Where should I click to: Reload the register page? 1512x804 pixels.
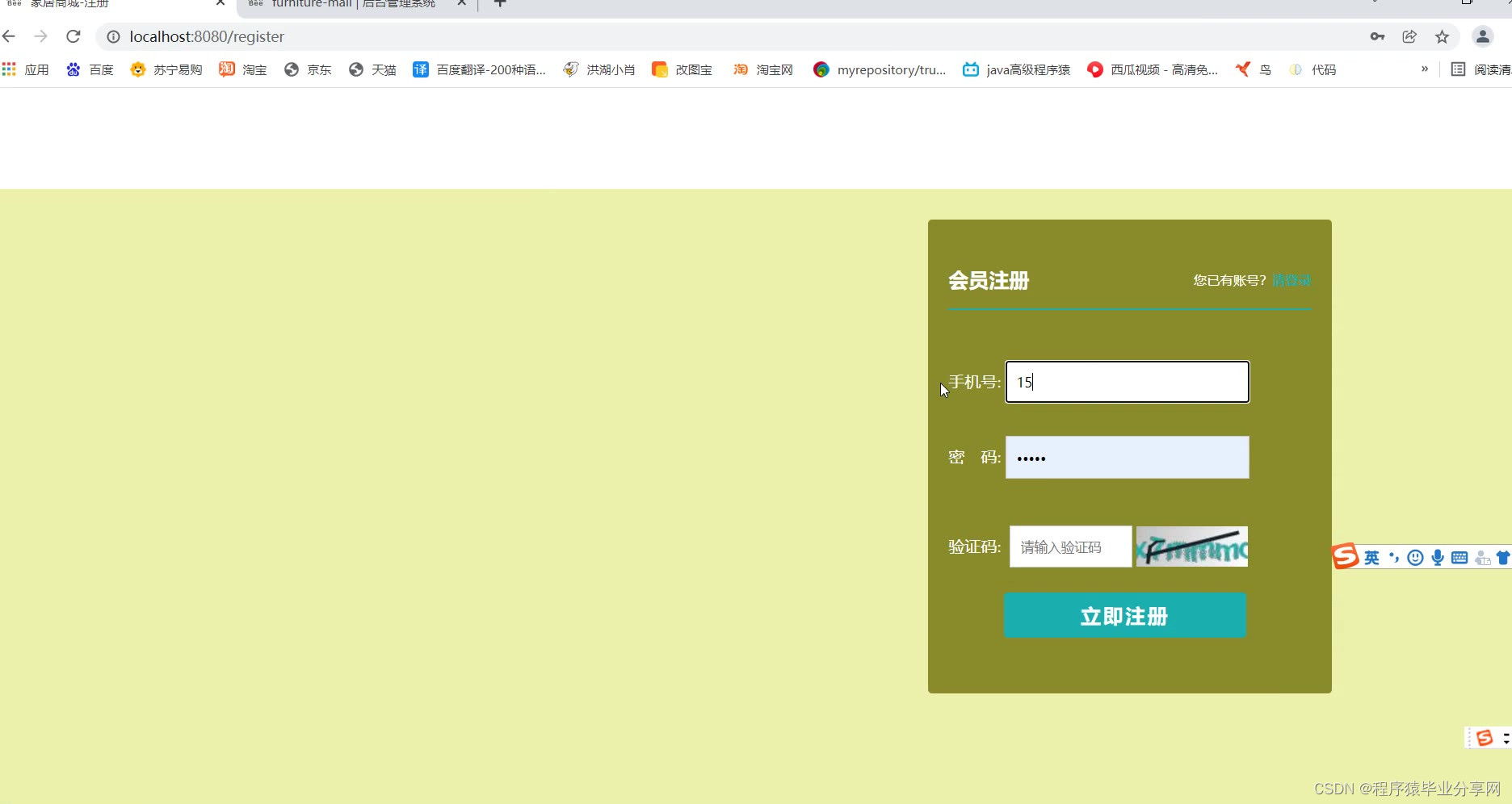pyautogui.click(x=73, y=36)
